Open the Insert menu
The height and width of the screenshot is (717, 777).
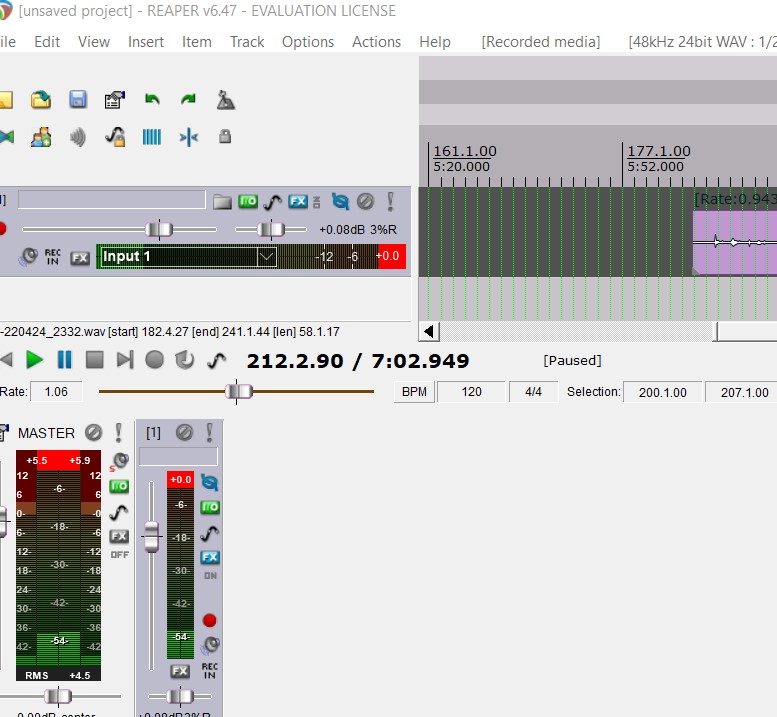pos(146,42)
